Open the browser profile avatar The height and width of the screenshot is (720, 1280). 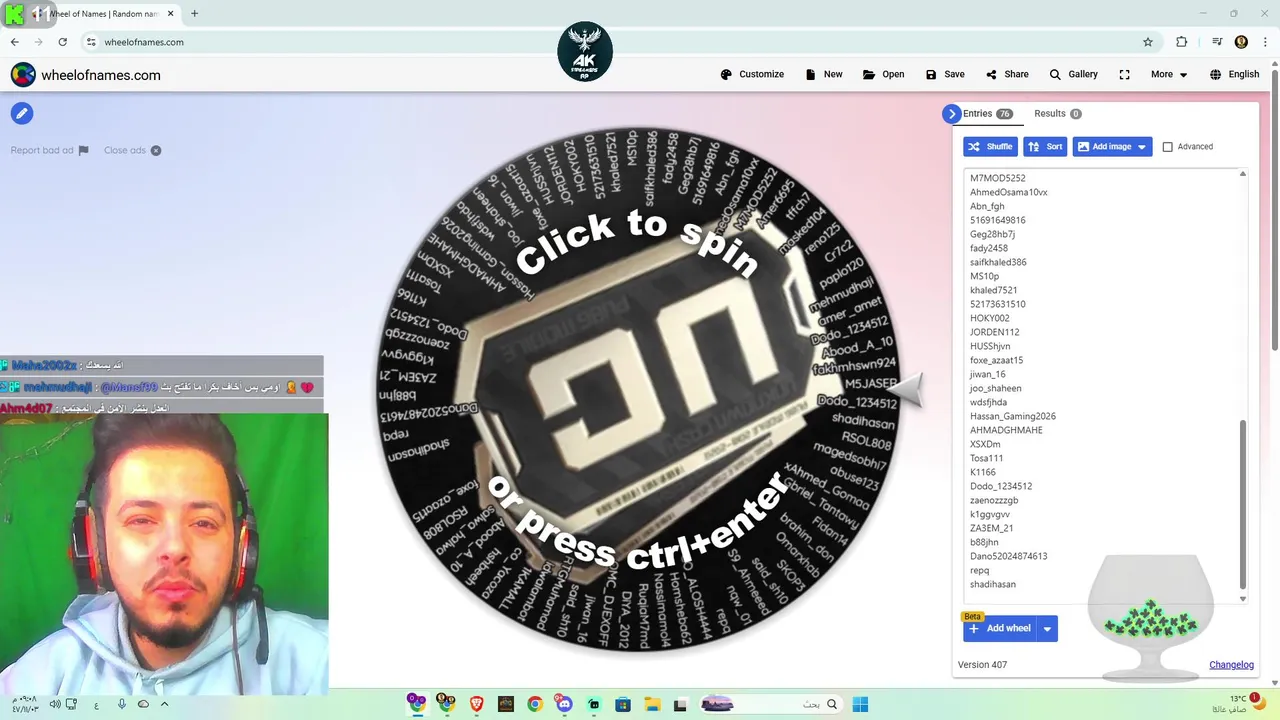pos(1241,42)
